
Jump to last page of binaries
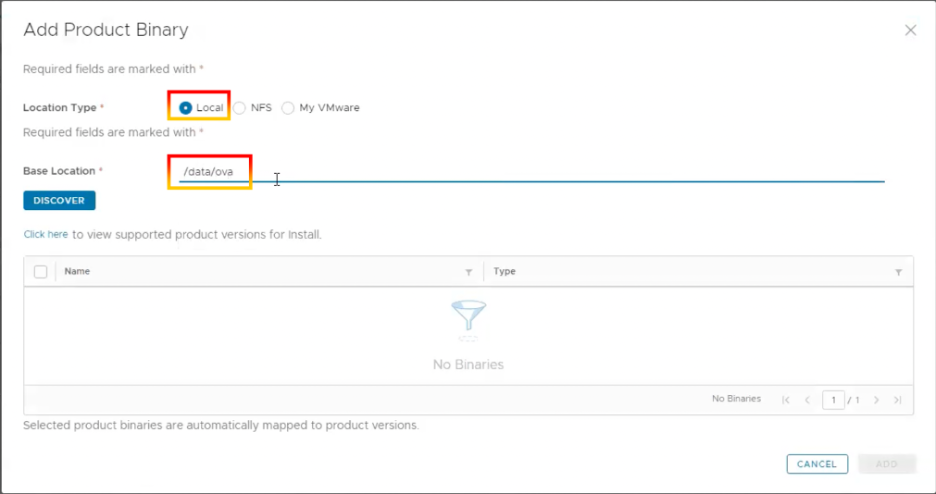pyautogui.click(x=897, y=400)
